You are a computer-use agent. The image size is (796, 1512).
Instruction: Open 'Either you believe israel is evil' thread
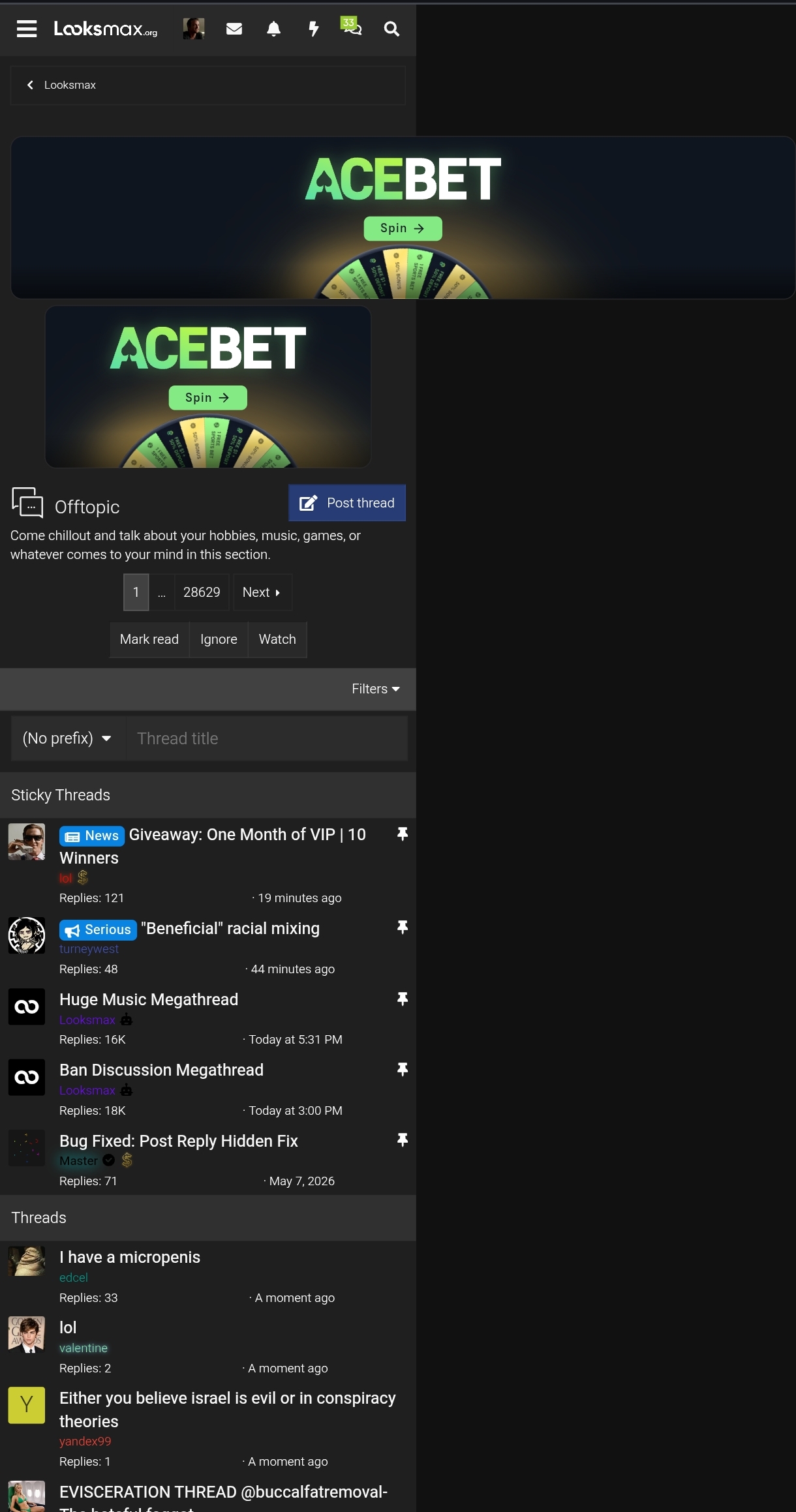click(x=228, y=1410)
